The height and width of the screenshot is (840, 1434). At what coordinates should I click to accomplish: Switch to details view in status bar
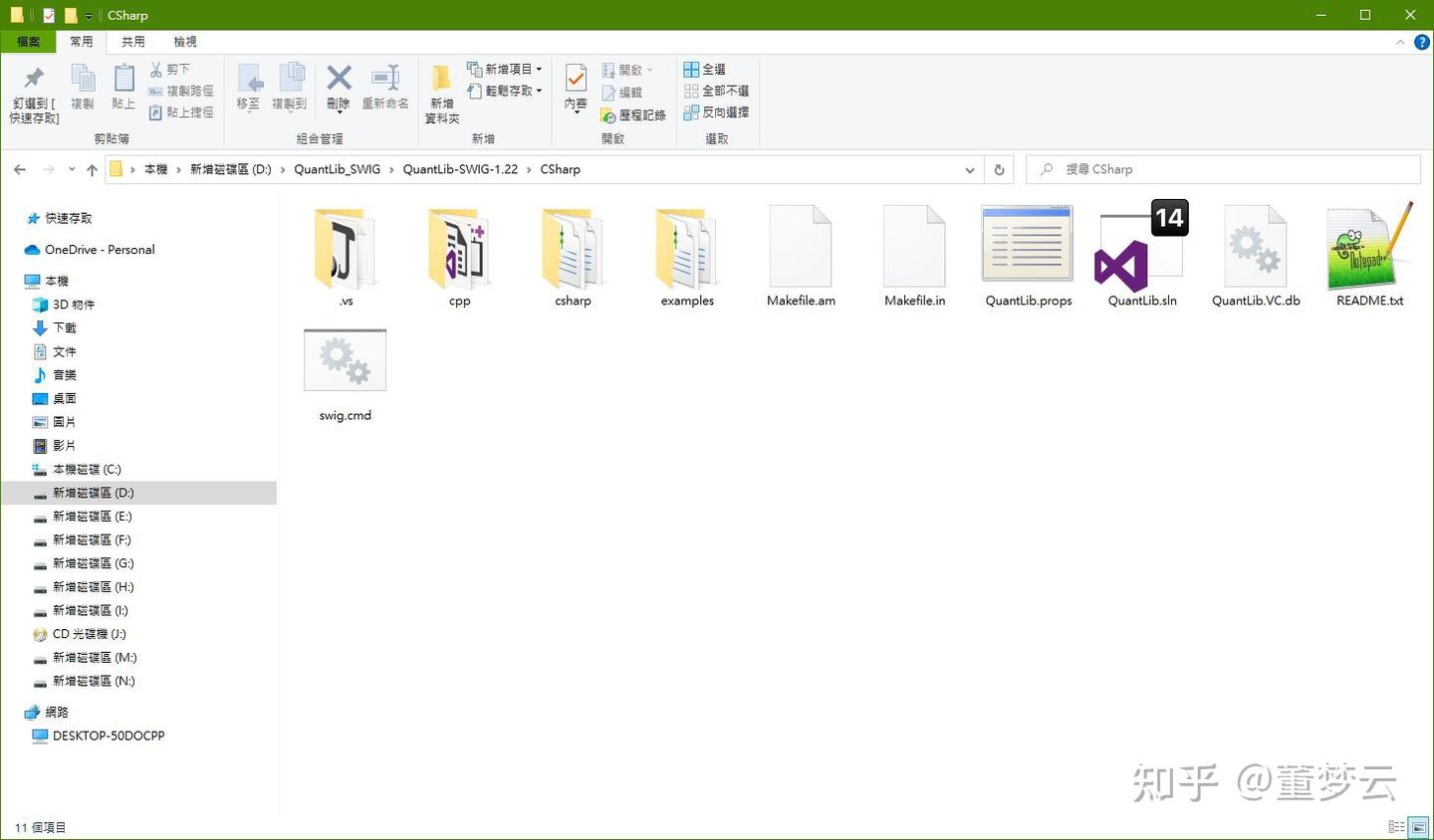tap(1396, 827)
